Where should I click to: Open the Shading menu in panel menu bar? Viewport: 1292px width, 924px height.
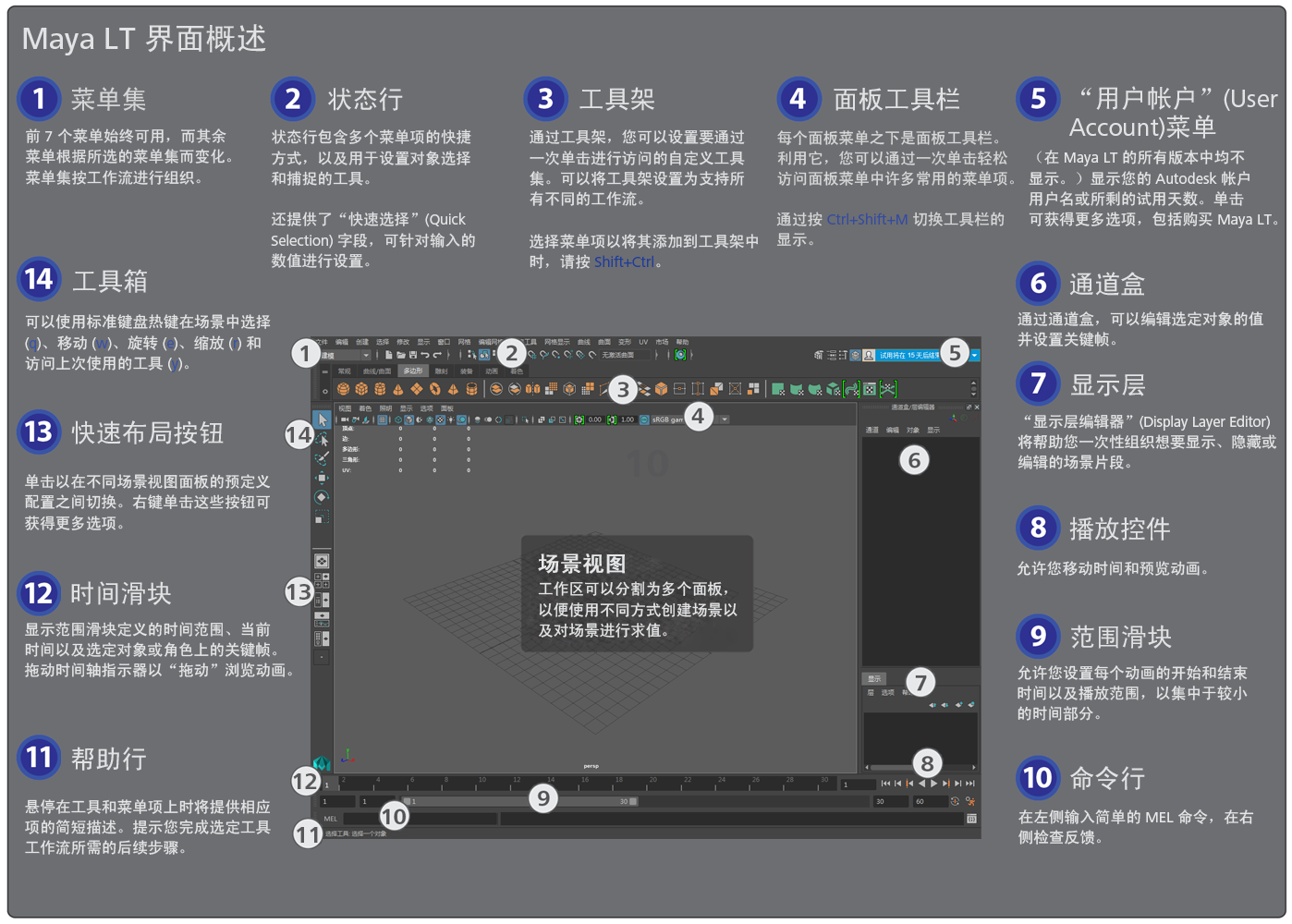(x=365, y=407)
